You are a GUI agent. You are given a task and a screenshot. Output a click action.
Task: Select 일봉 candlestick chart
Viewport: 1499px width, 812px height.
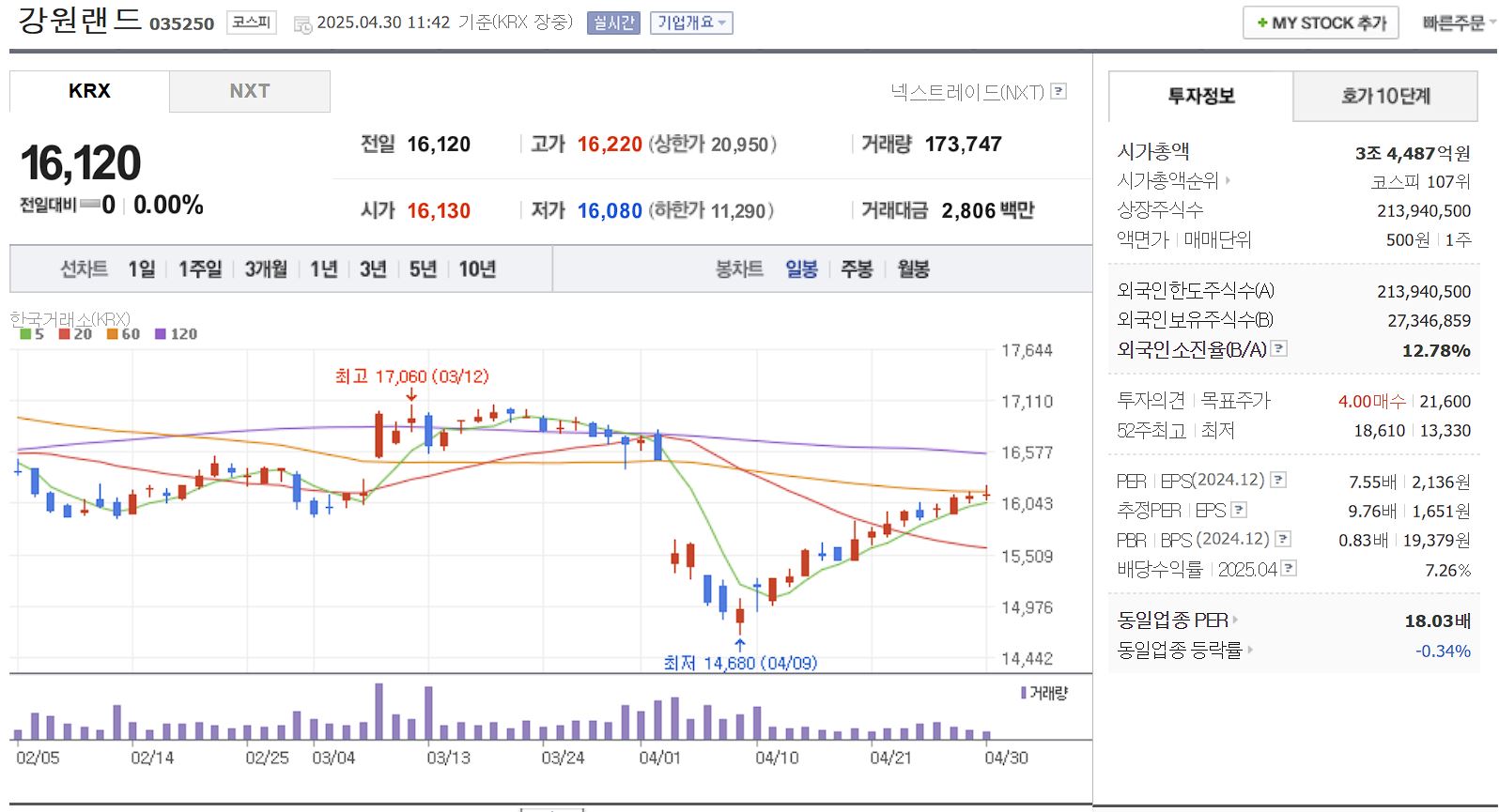(x=801, y=269)
